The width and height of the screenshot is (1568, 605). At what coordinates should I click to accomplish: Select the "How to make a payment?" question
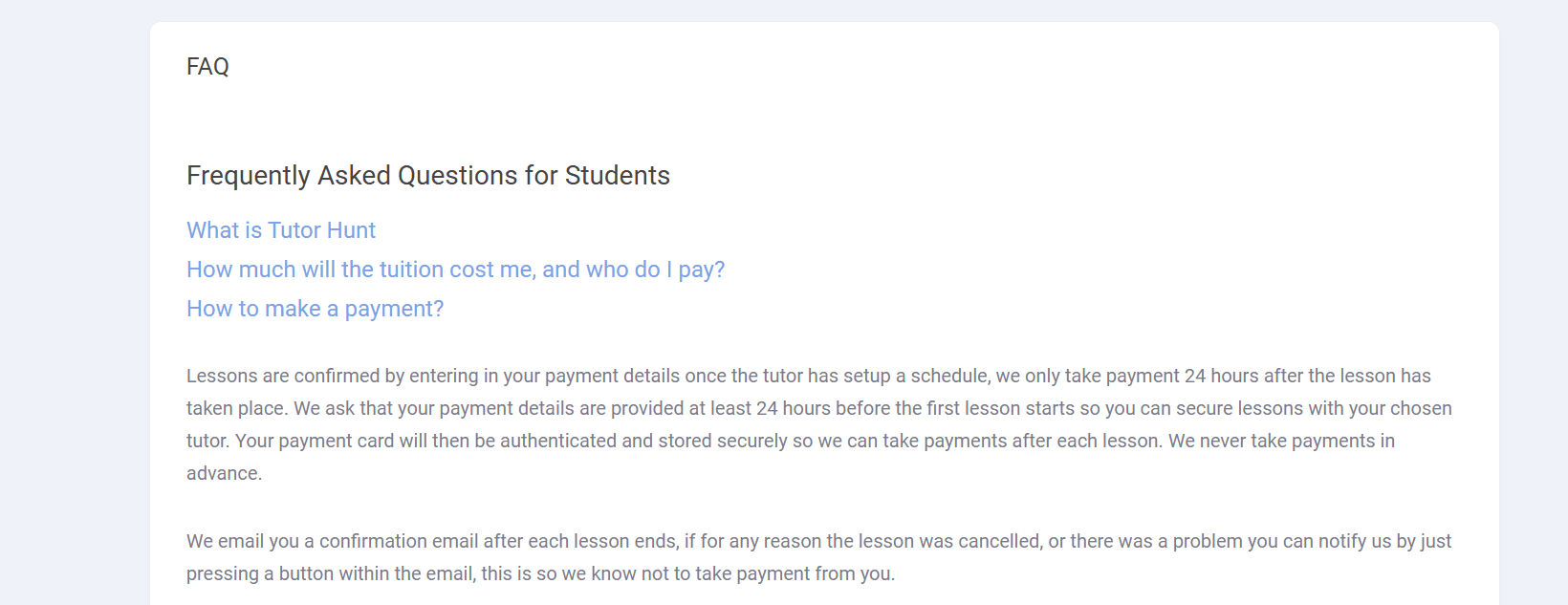pos(315,309)
